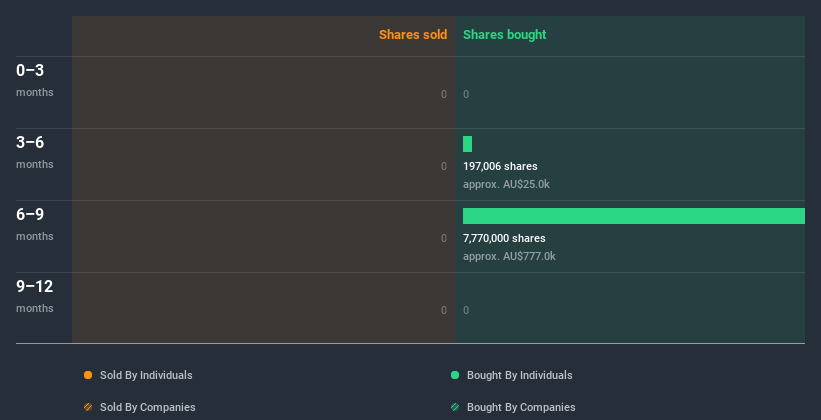This screenshot has width=821, height=420.
Task: Select the Shares sold column header
Action: pos(412,35)
